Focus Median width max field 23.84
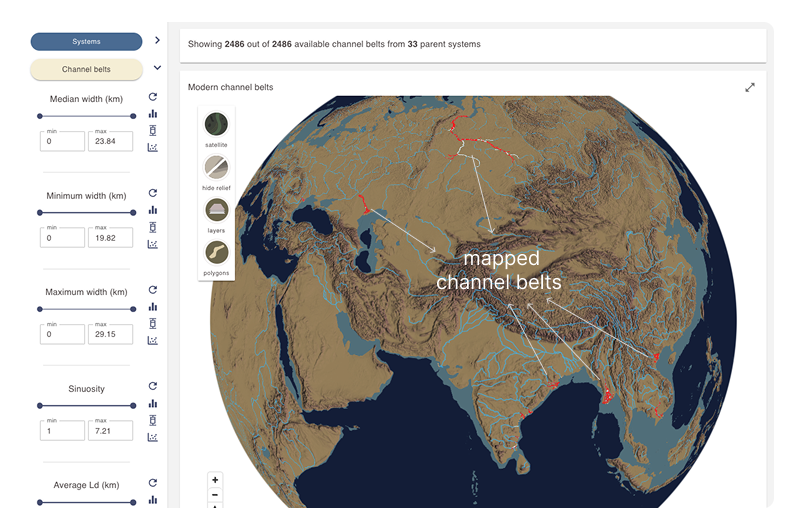Image resolution: width=800 pixels, height=530 pixels. pos(110,141)
